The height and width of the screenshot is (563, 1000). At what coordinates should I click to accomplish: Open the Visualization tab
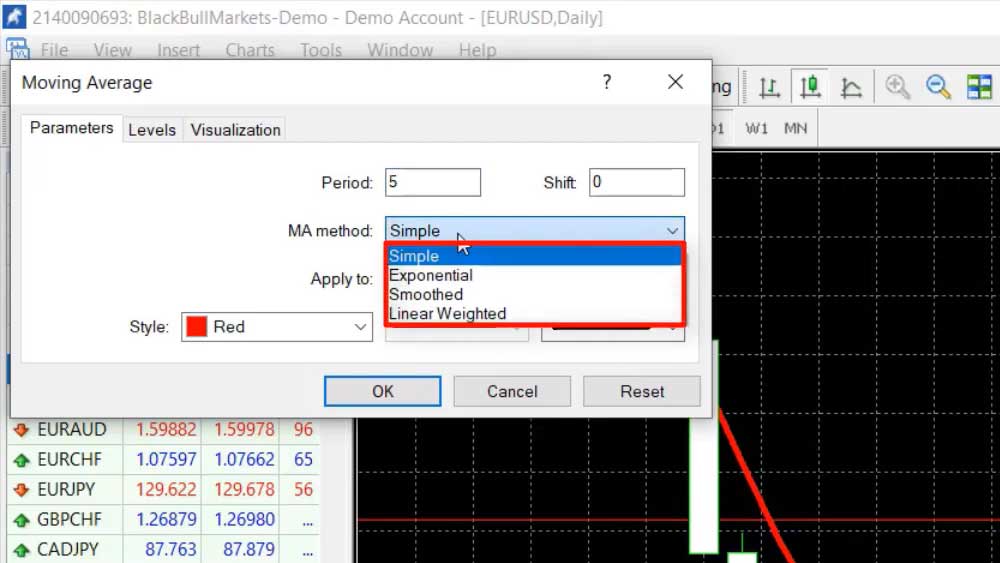click(235, 130)
